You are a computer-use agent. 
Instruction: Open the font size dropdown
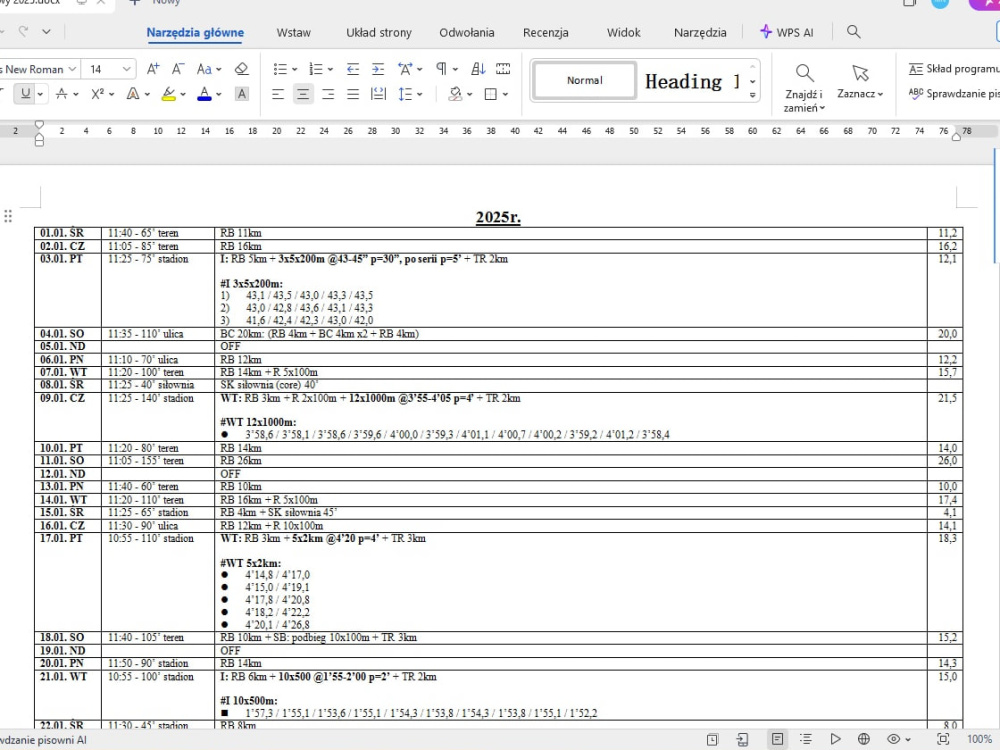coord(126,69)
